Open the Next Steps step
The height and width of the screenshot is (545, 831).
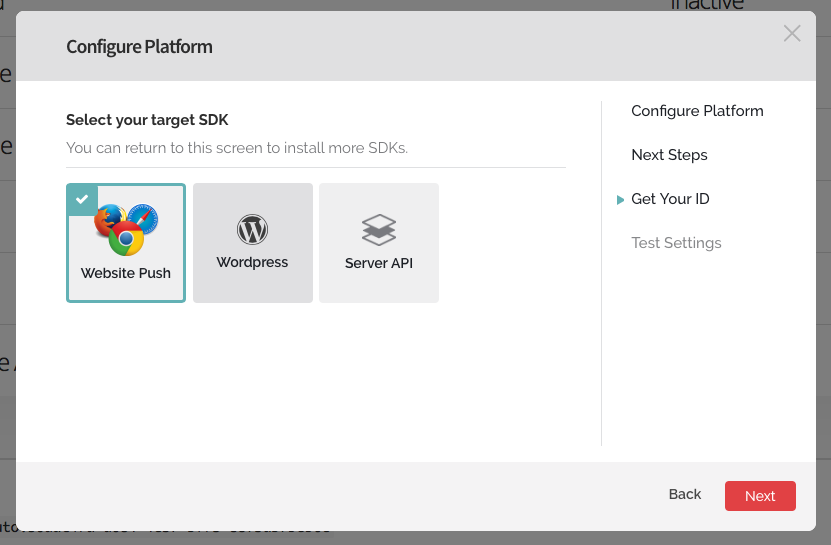669,155
